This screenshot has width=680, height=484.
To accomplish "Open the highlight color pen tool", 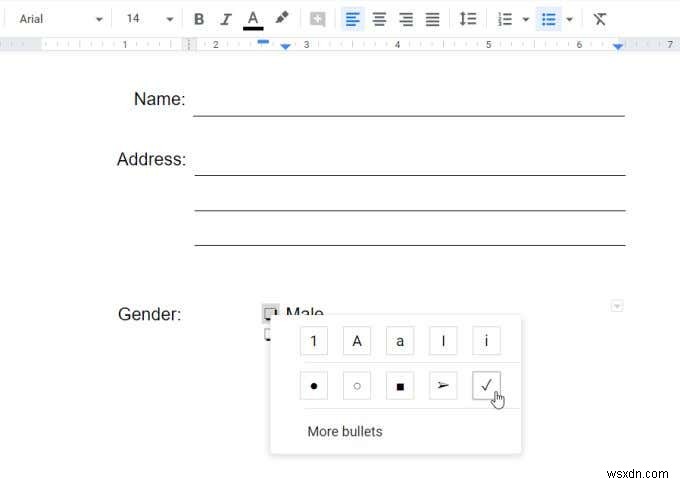I will click(x=282, y=19).
